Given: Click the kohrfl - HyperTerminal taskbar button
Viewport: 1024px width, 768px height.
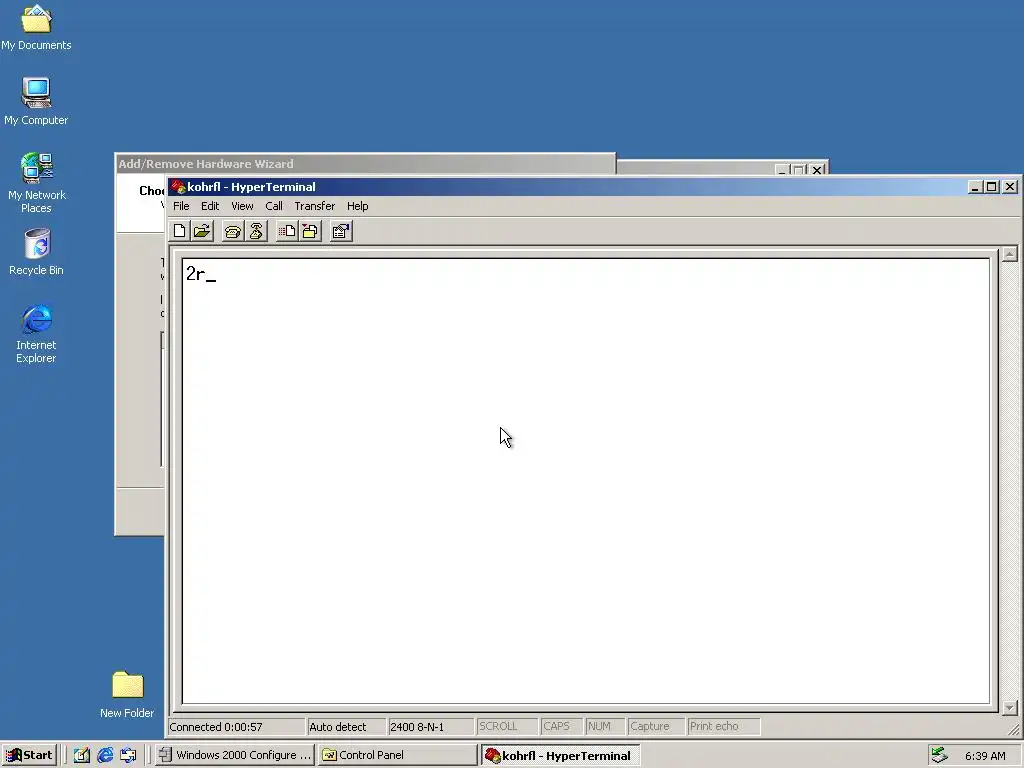Looking at the screenshot, I should [560, 755].
